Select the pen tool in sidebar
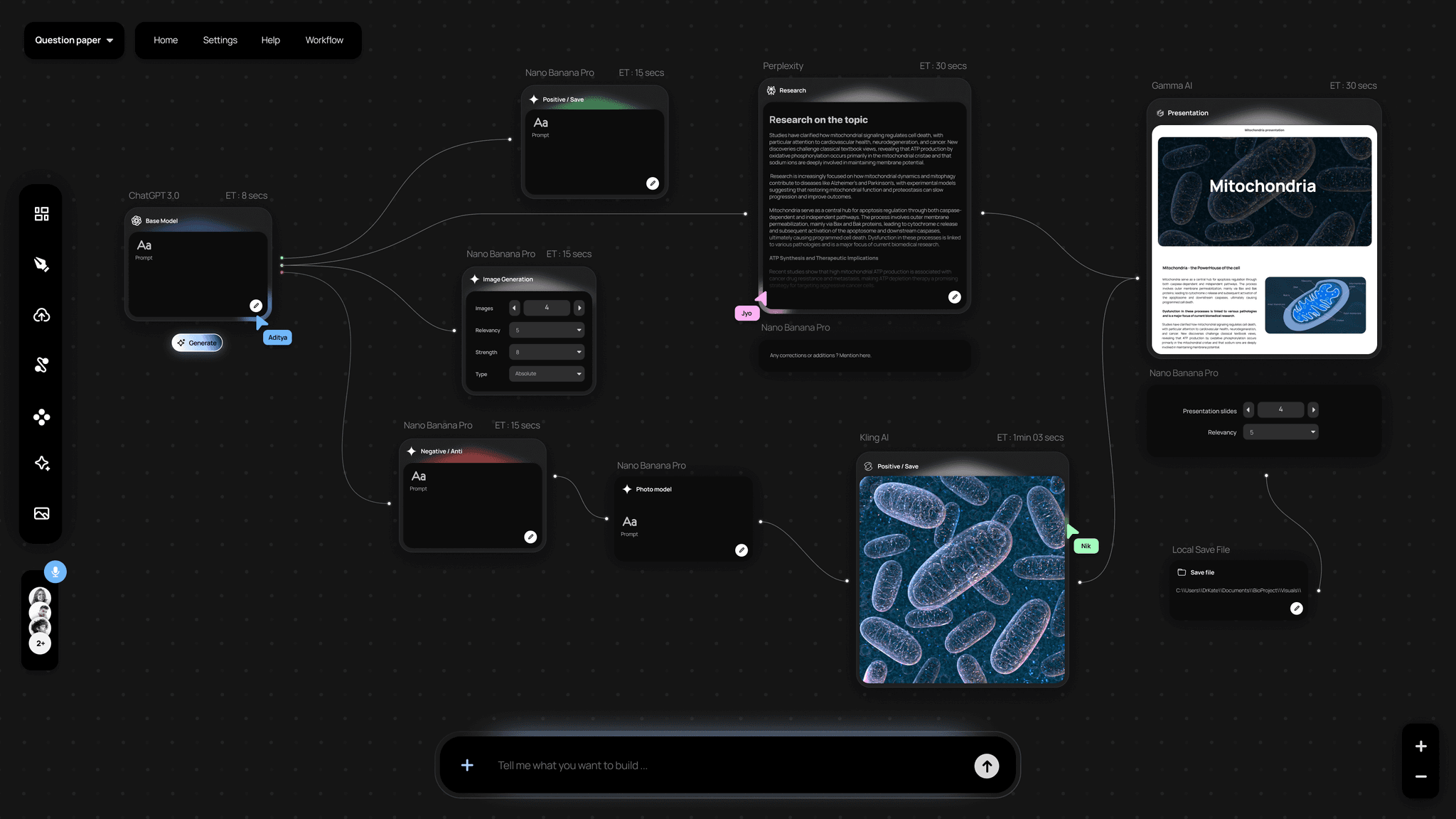The height and width of the screenshot is (819, 1456). (x=41, y=264)
